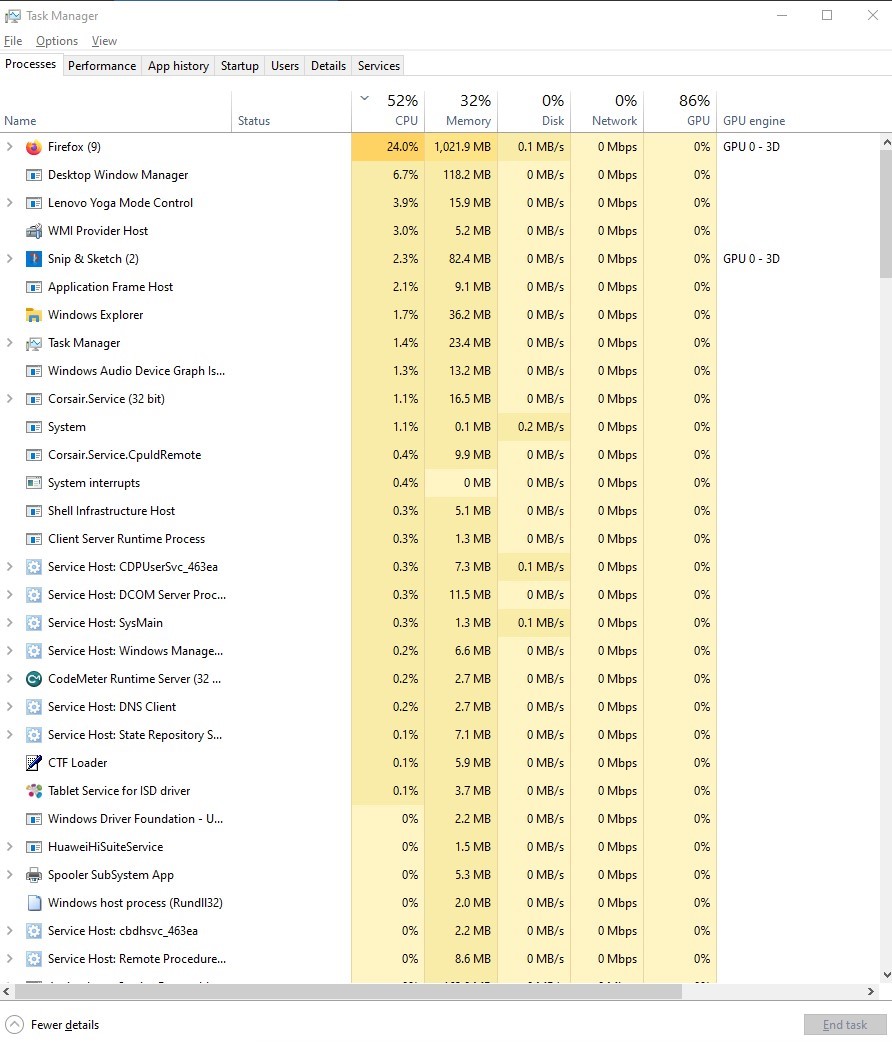Switch to the Performance tab

click(x=102, y=66)
